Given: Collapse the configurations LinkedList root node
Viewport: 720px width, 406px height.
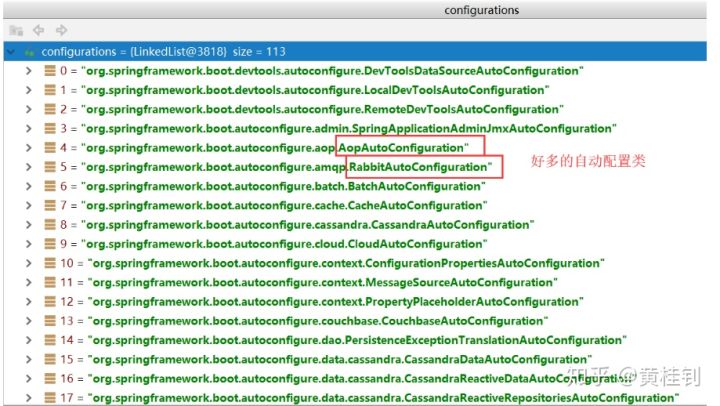Looking at the screenshot, I should [11, 52].
